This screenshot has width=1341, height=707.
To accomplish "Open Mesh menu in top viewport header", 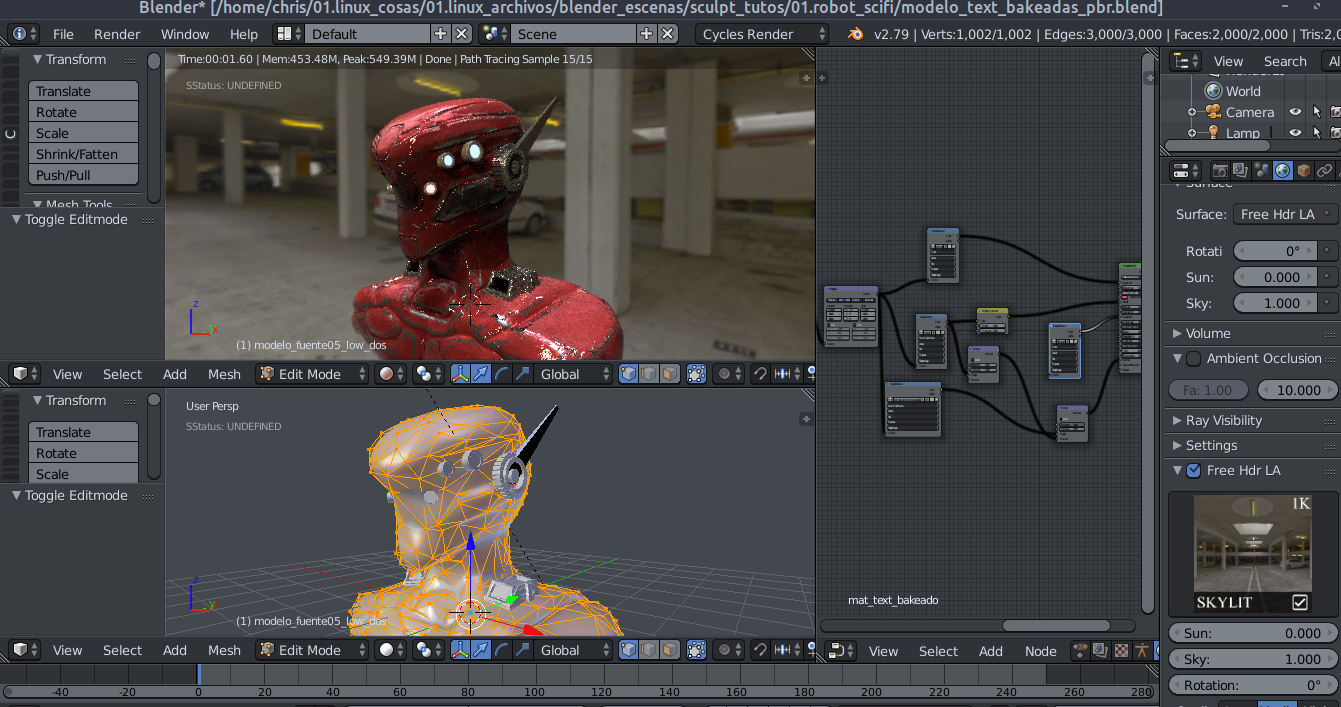I will click(x=224, y=374).
